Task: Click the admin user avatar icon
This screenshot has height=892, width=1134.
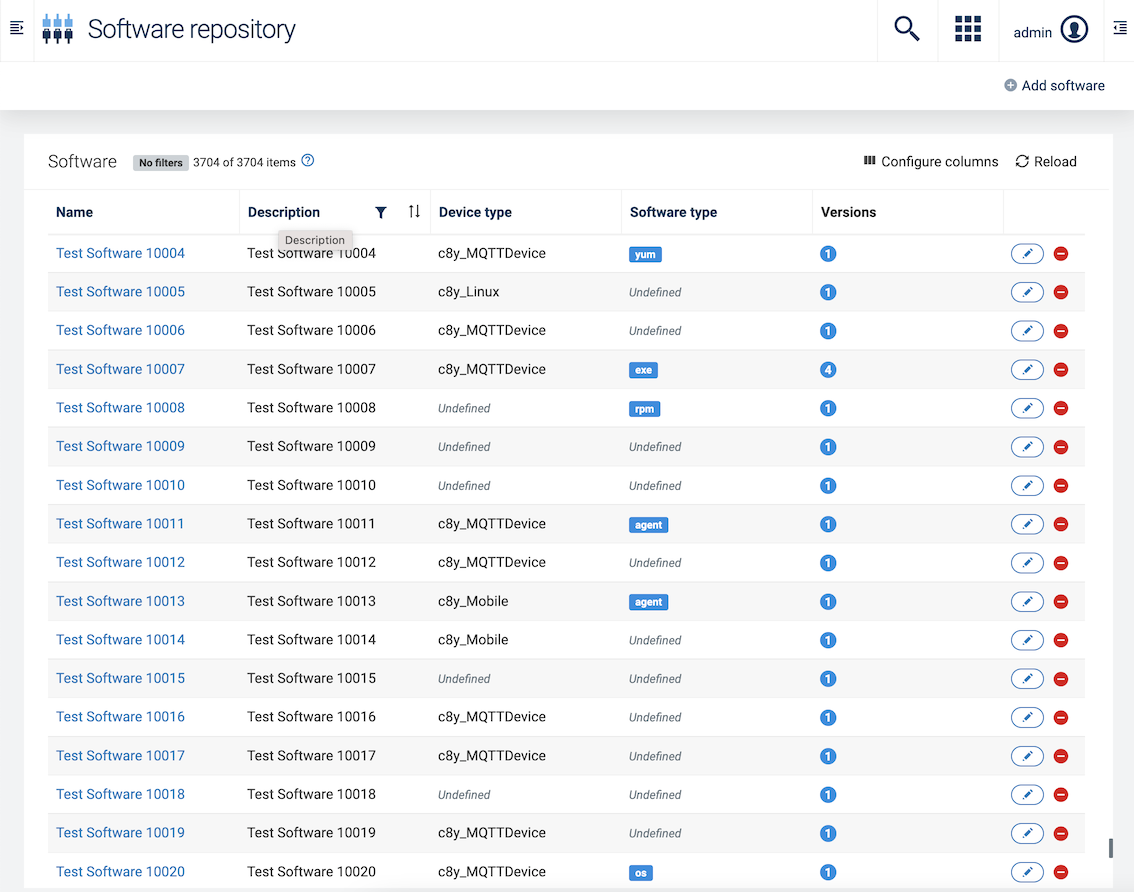Action: point(1074,30)
